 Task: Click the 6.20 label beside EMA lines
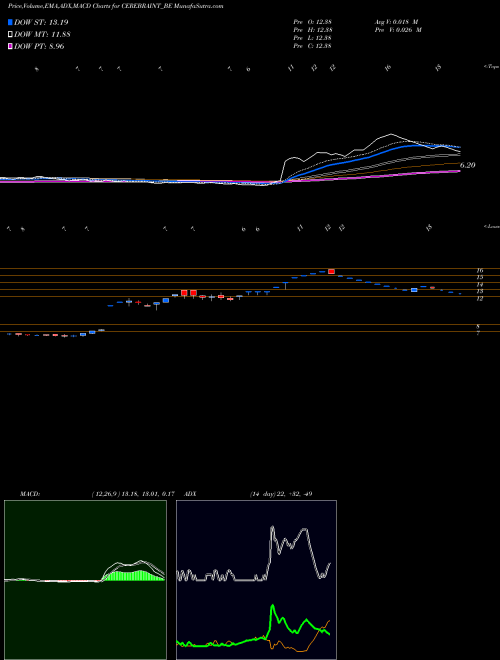[x=467, y=165]
